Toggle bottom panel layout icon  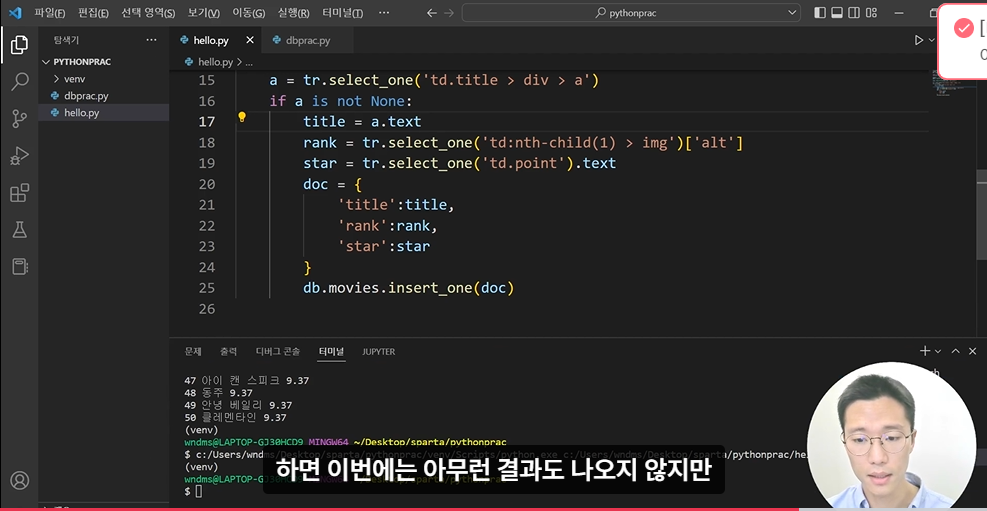[x=837, y=13]
